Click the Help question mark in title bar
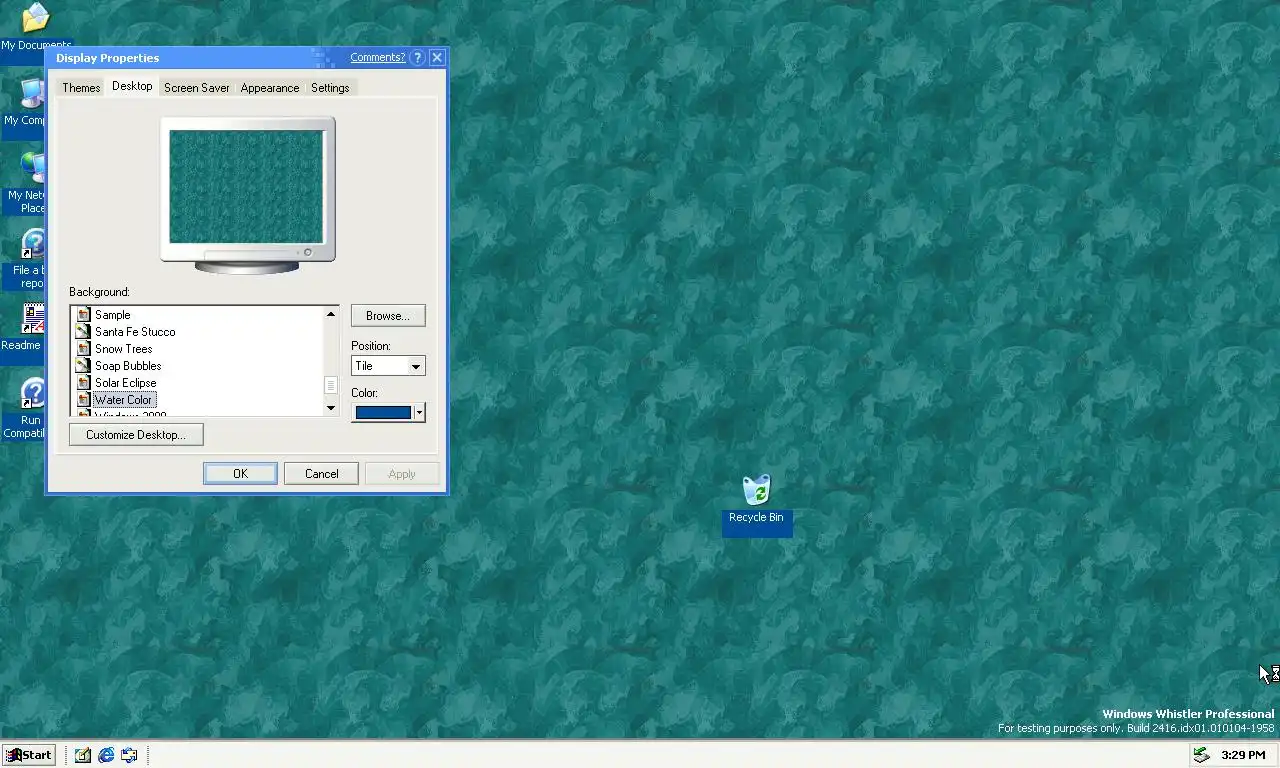 tap(418, 58)
